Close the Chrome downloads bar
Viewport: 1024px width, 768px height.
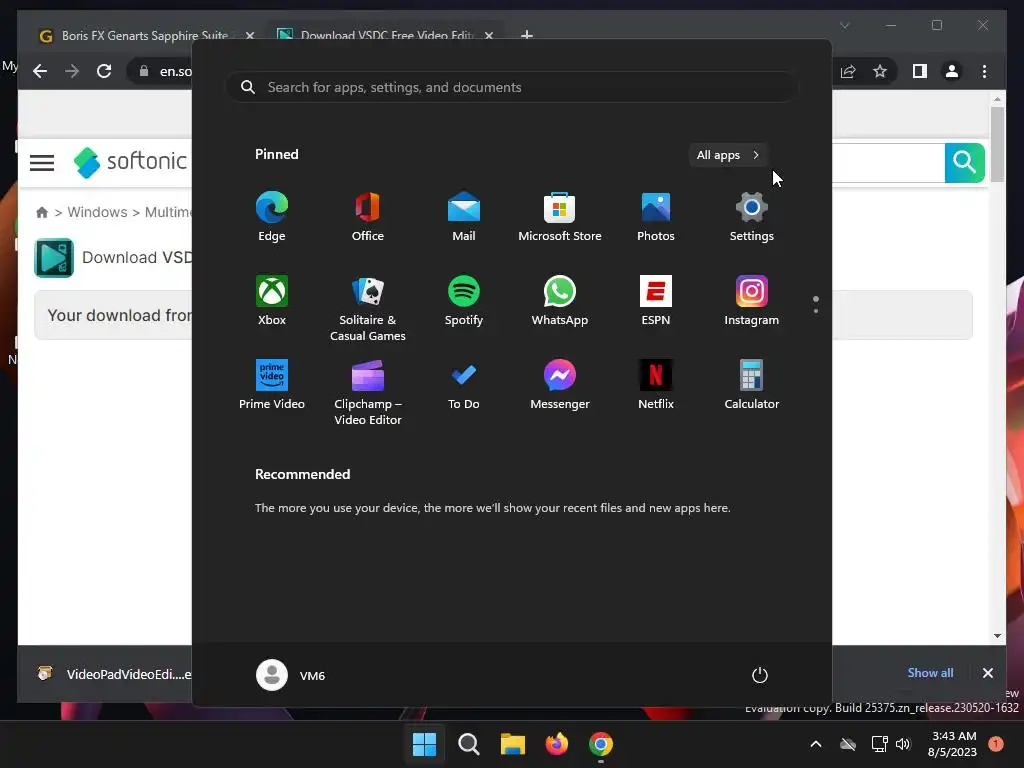click(x=987, y=673)
